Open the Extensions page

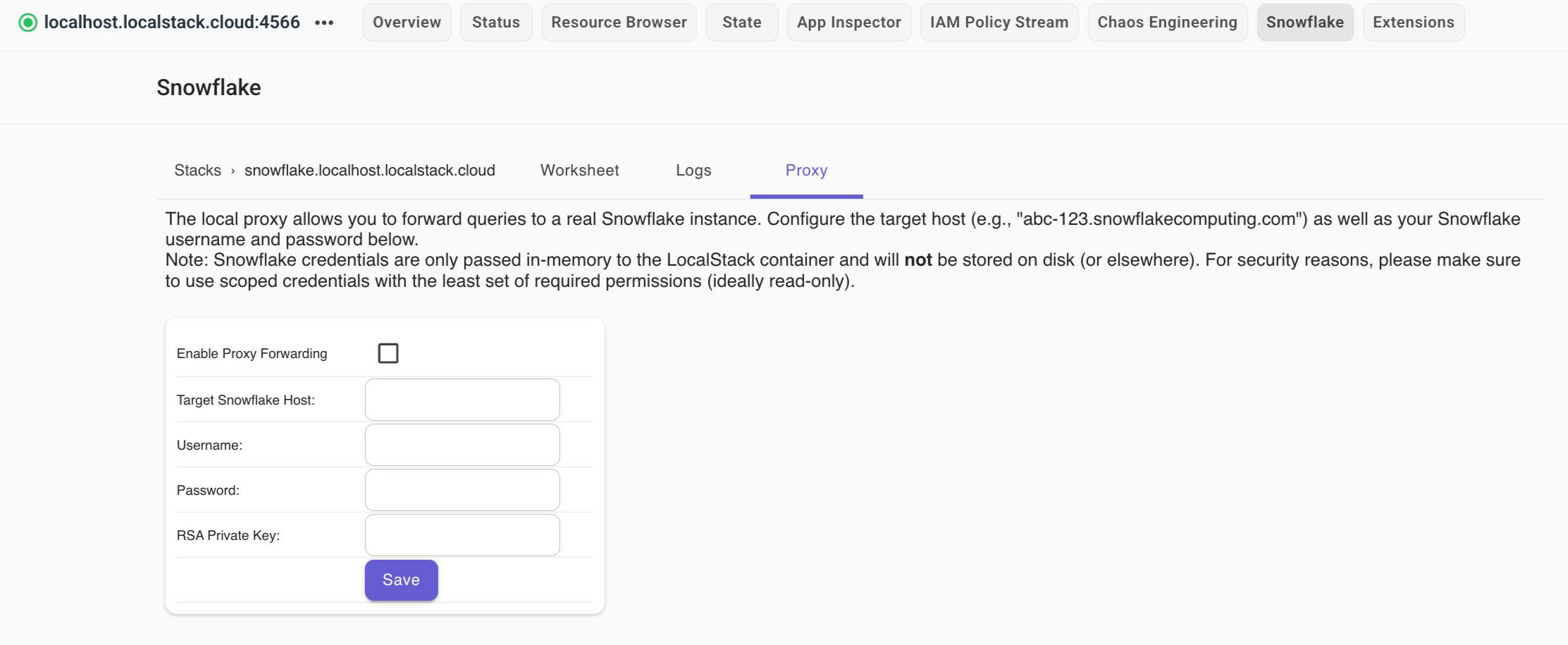(x=1413, y=22)
